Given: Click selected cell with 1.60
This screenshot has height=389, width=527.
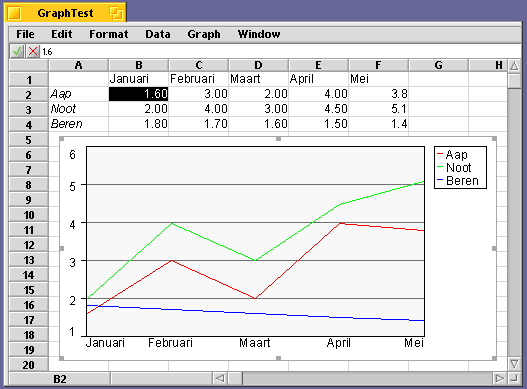Looking at the screenshot, I should (138, 94).
